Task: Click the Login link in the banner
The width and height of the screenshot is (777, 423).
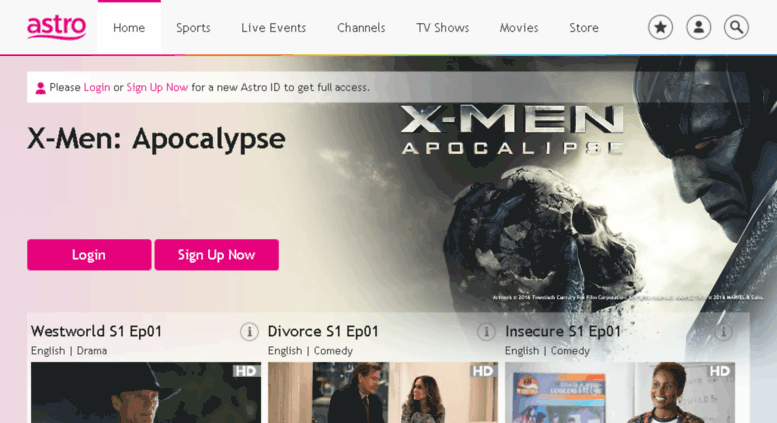Action: 97,88
